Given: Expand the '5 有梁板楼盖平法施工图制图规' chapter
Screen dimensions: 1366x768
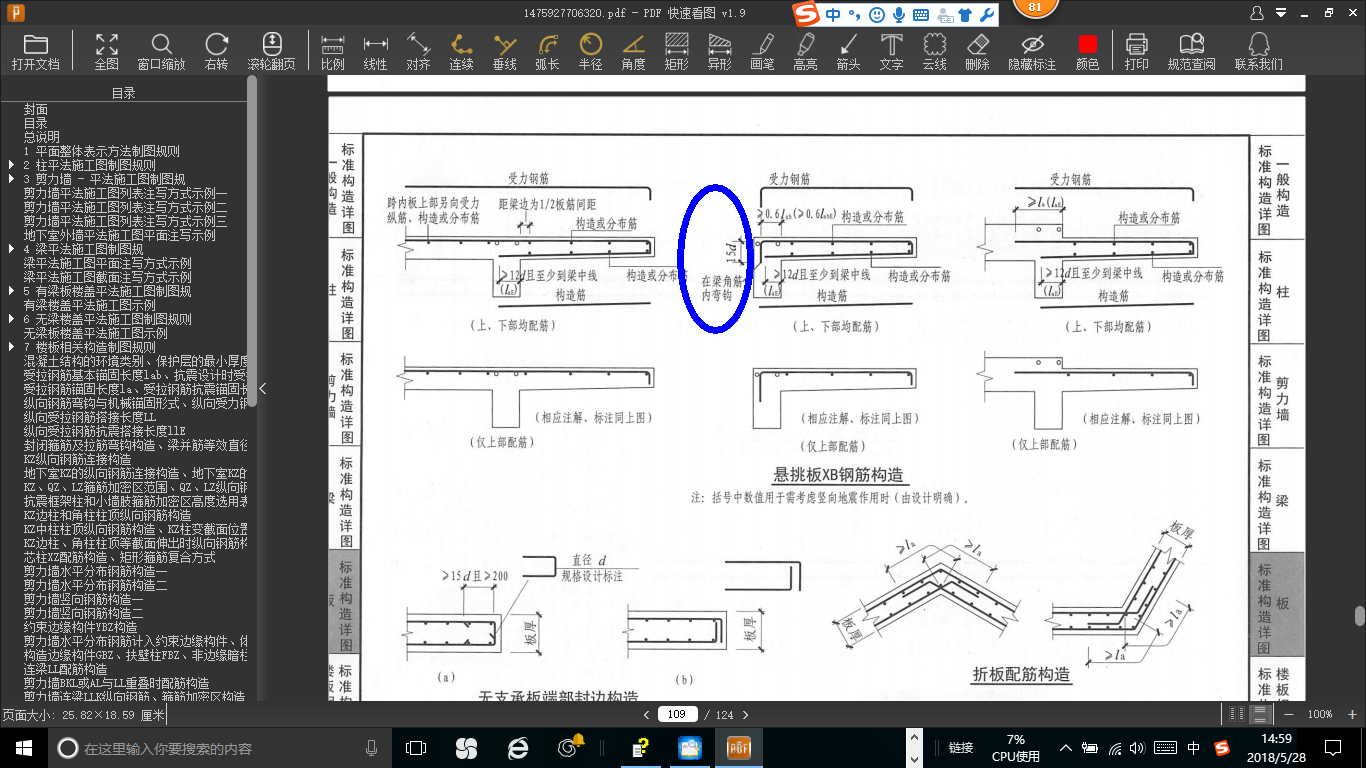Looking at the screenshot, I should coord(11,291).
